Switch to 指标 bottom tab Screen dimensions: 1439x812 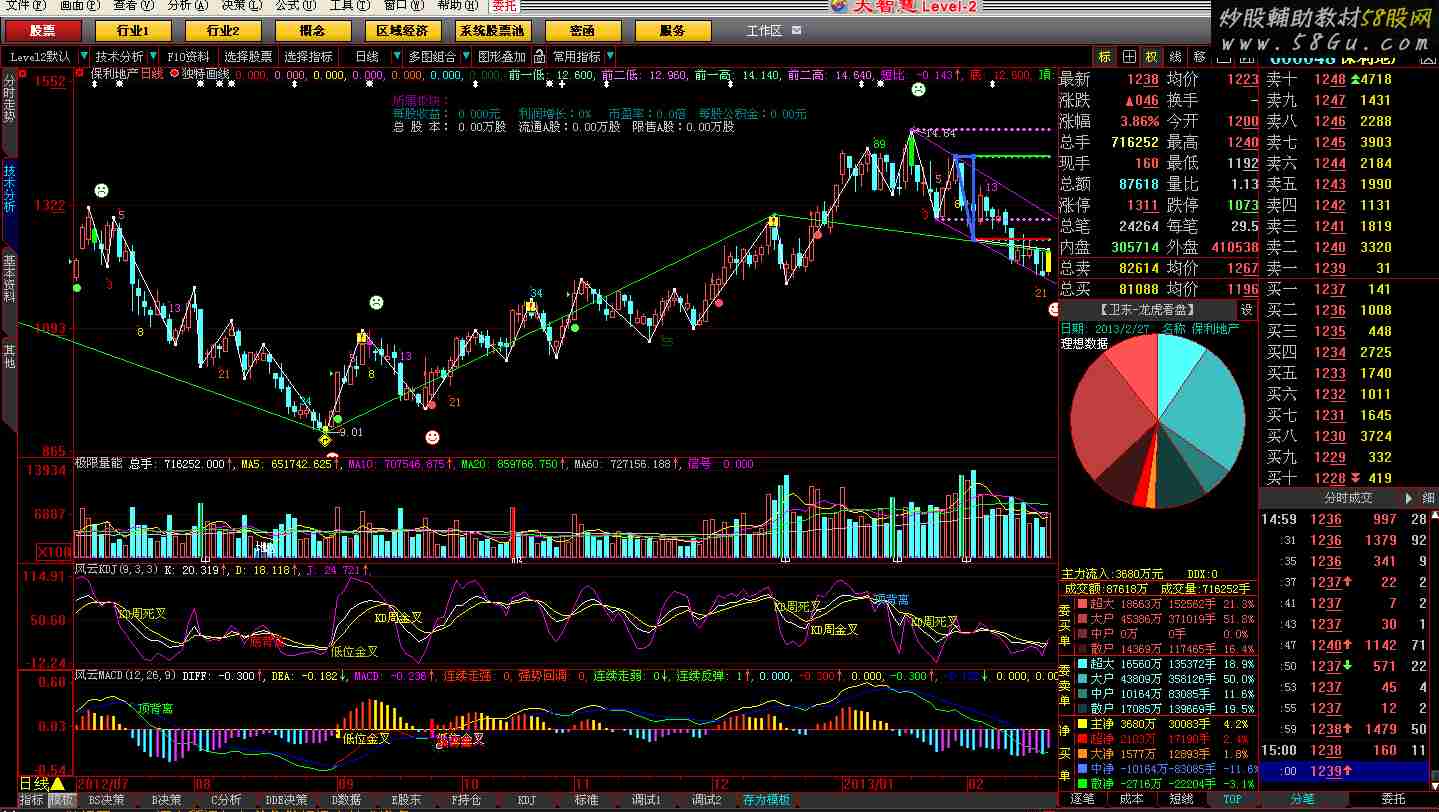(x=31, y=800)
